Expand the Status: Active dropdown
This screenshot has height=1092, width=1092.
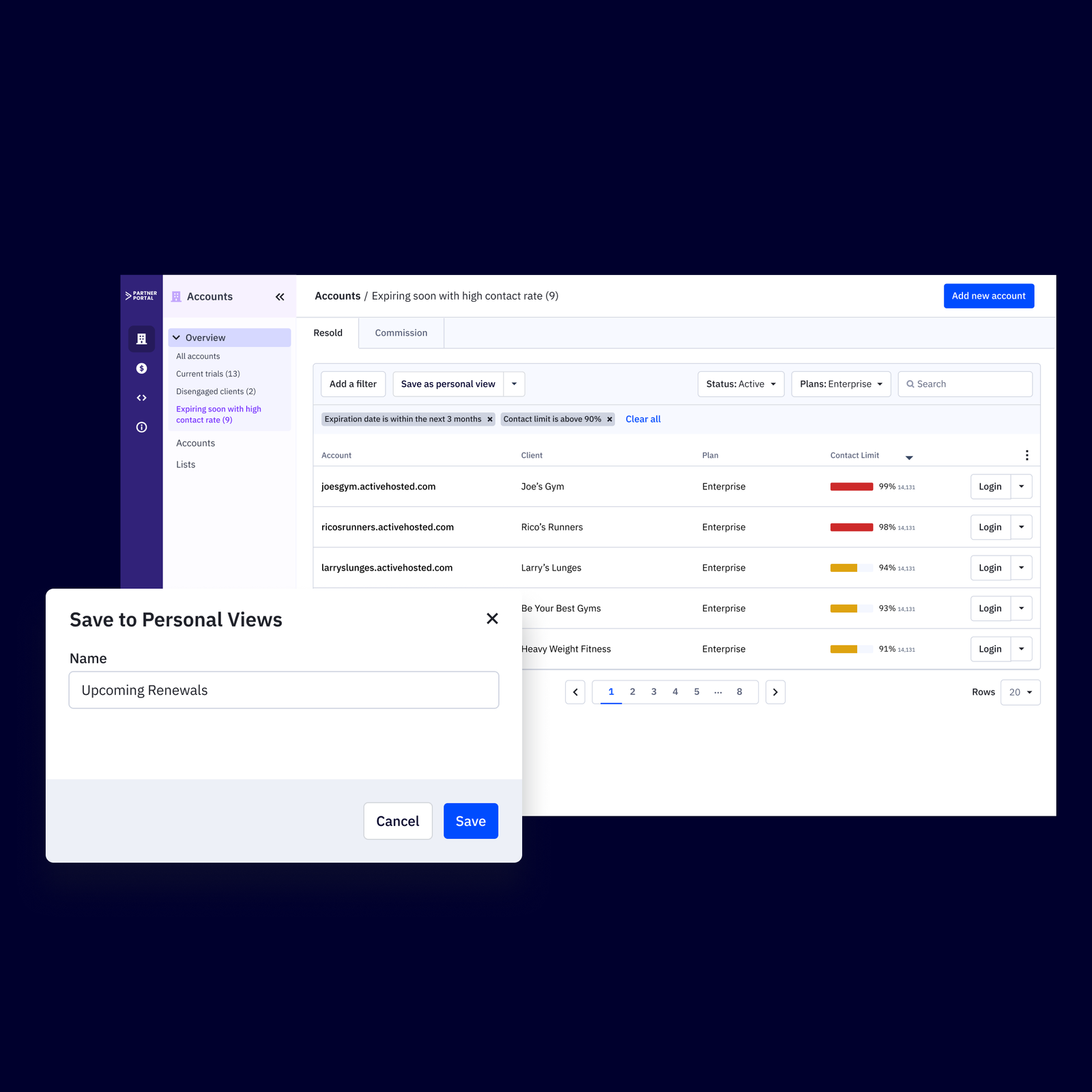741,384
